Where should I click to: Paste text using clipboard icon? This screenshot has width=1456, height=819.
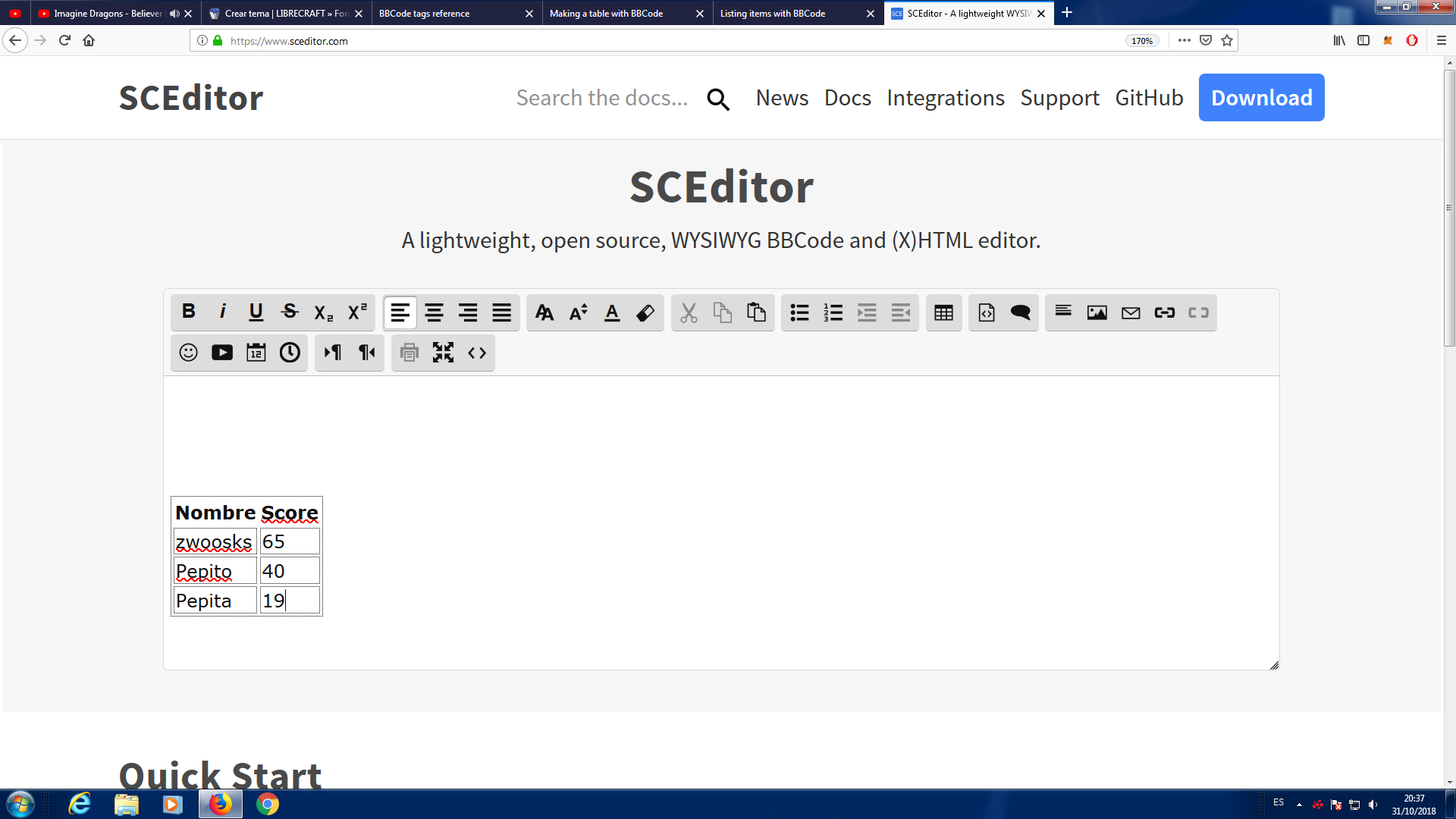[x=756, y=312]
